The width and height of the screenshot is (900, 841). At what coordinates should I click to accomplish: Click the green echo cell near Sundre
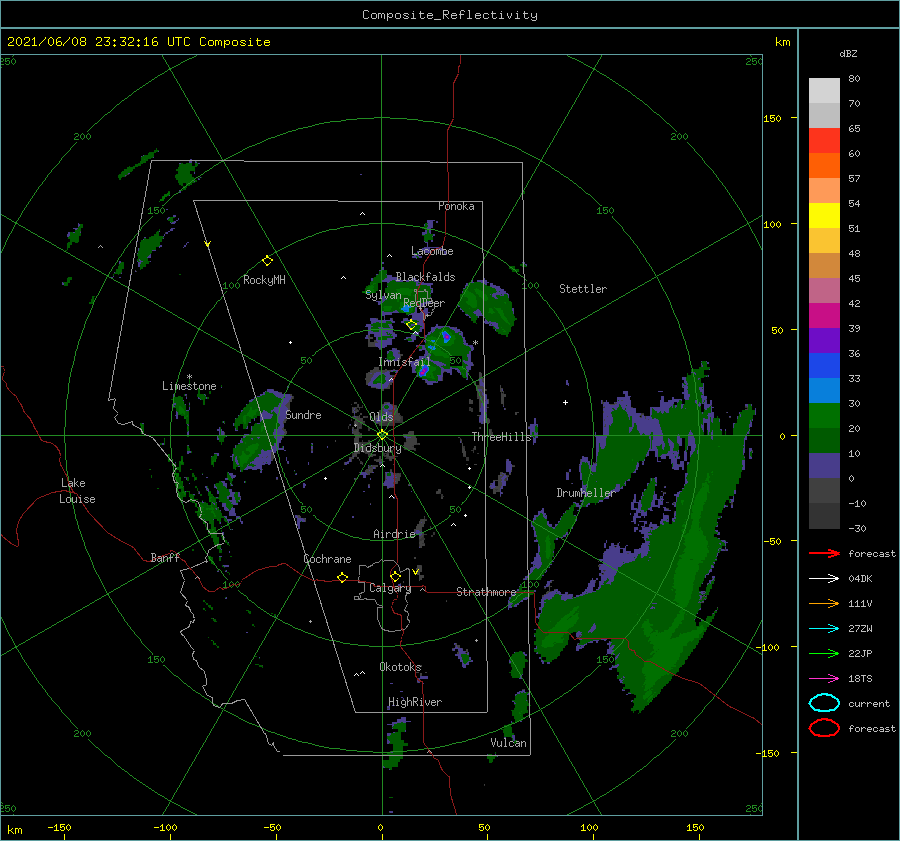[257, 429]
